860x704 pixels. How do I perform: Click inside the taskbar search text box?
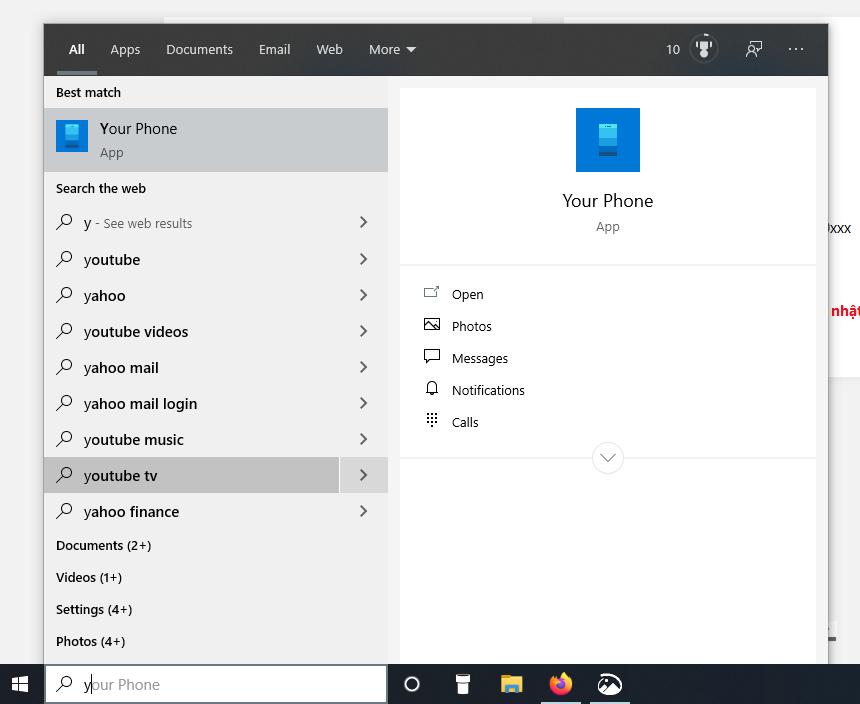pyautogui.click(x=216, y=684)
